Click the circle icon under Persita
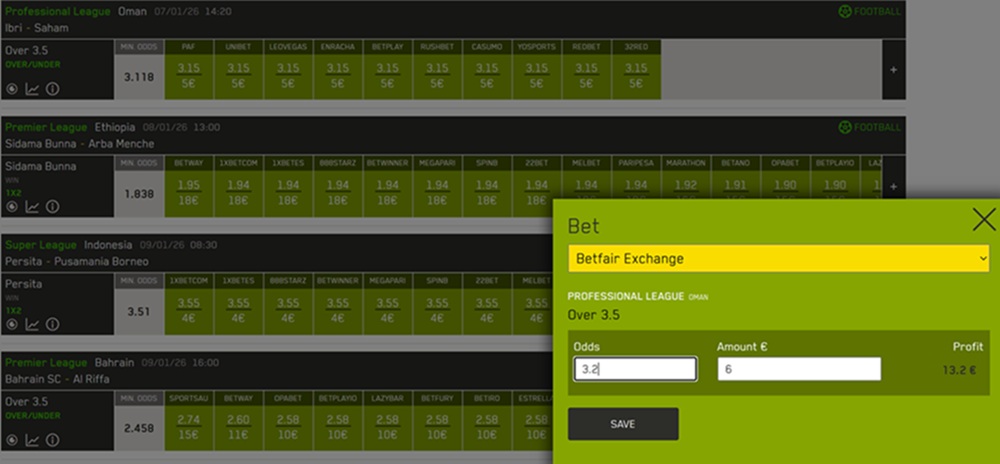The width and height of the screenshot is (1000, 464). pyautogui.click(x=11, y=324)
